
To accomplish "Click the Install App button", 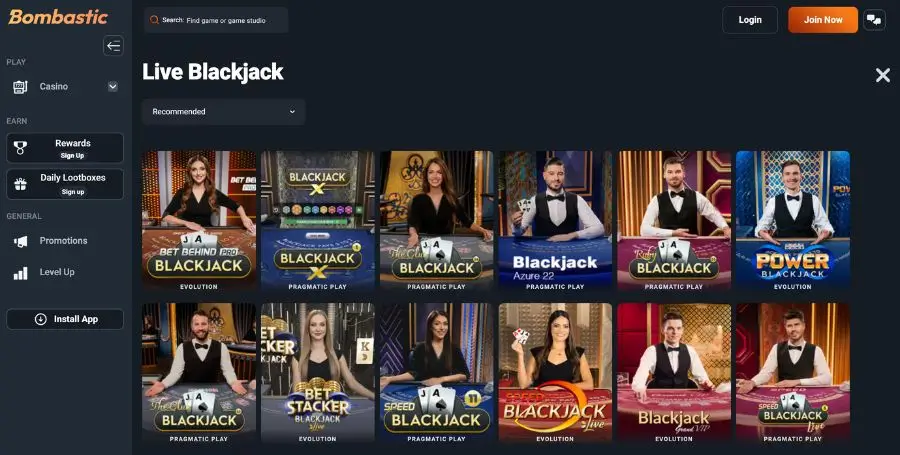I will [65, 319].
